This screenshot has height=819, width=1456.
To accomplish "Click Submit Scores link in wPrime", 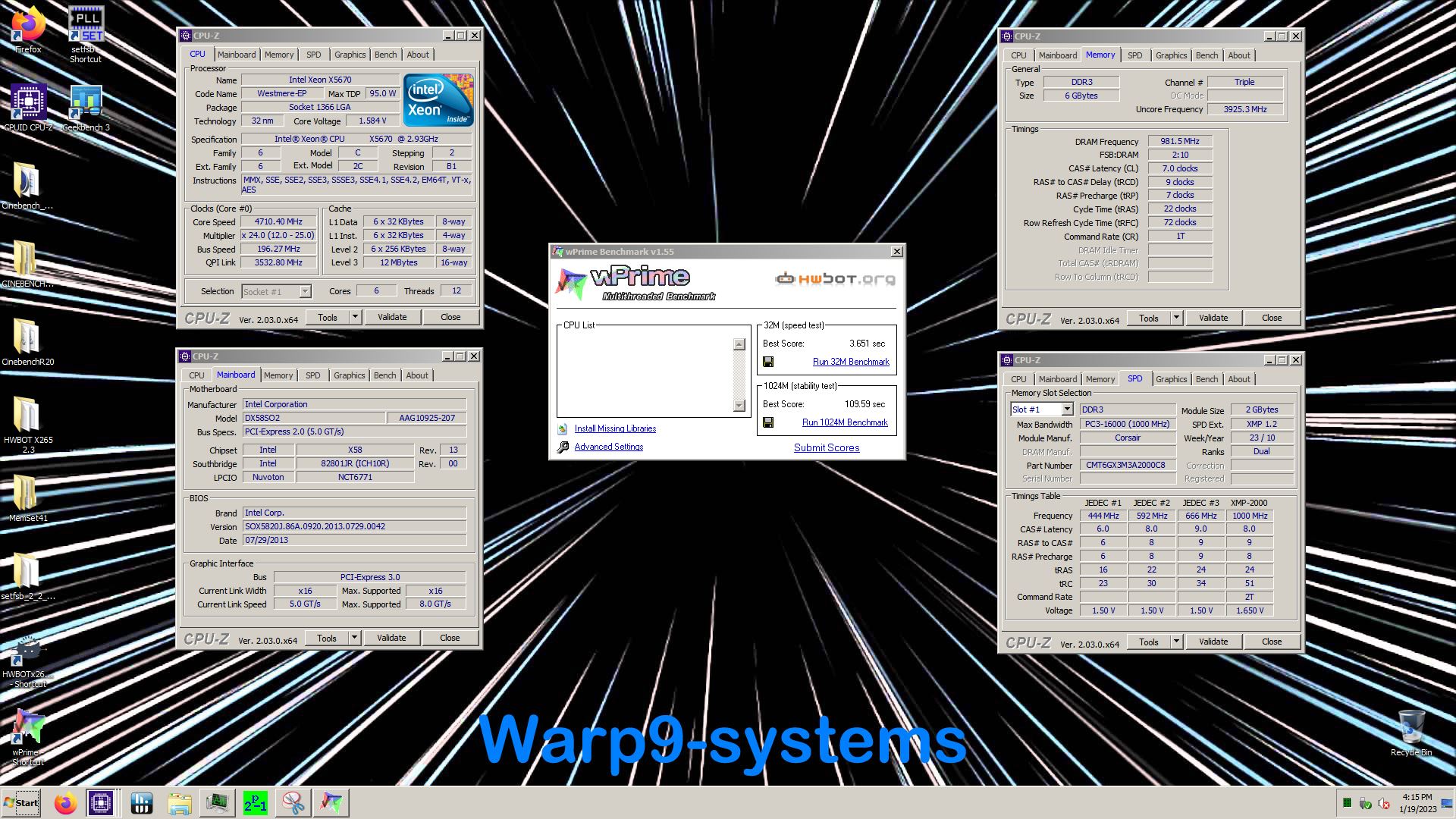I will pos(827,448).
